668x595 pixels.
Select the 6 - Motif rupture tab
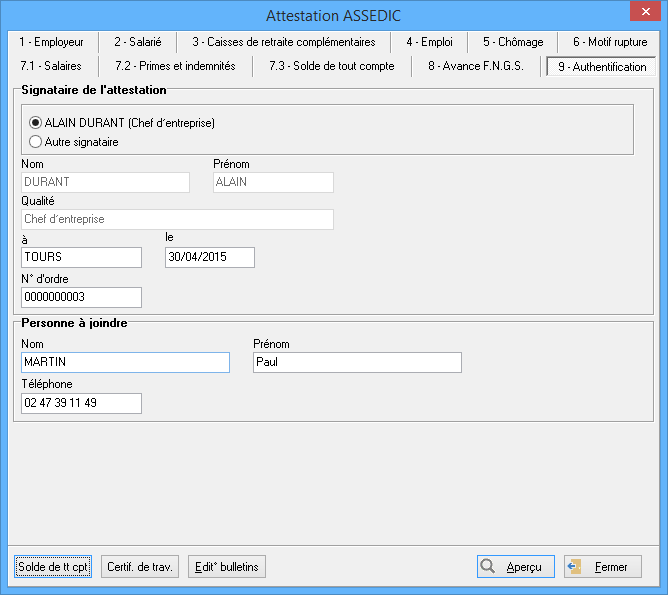[610, 42]
